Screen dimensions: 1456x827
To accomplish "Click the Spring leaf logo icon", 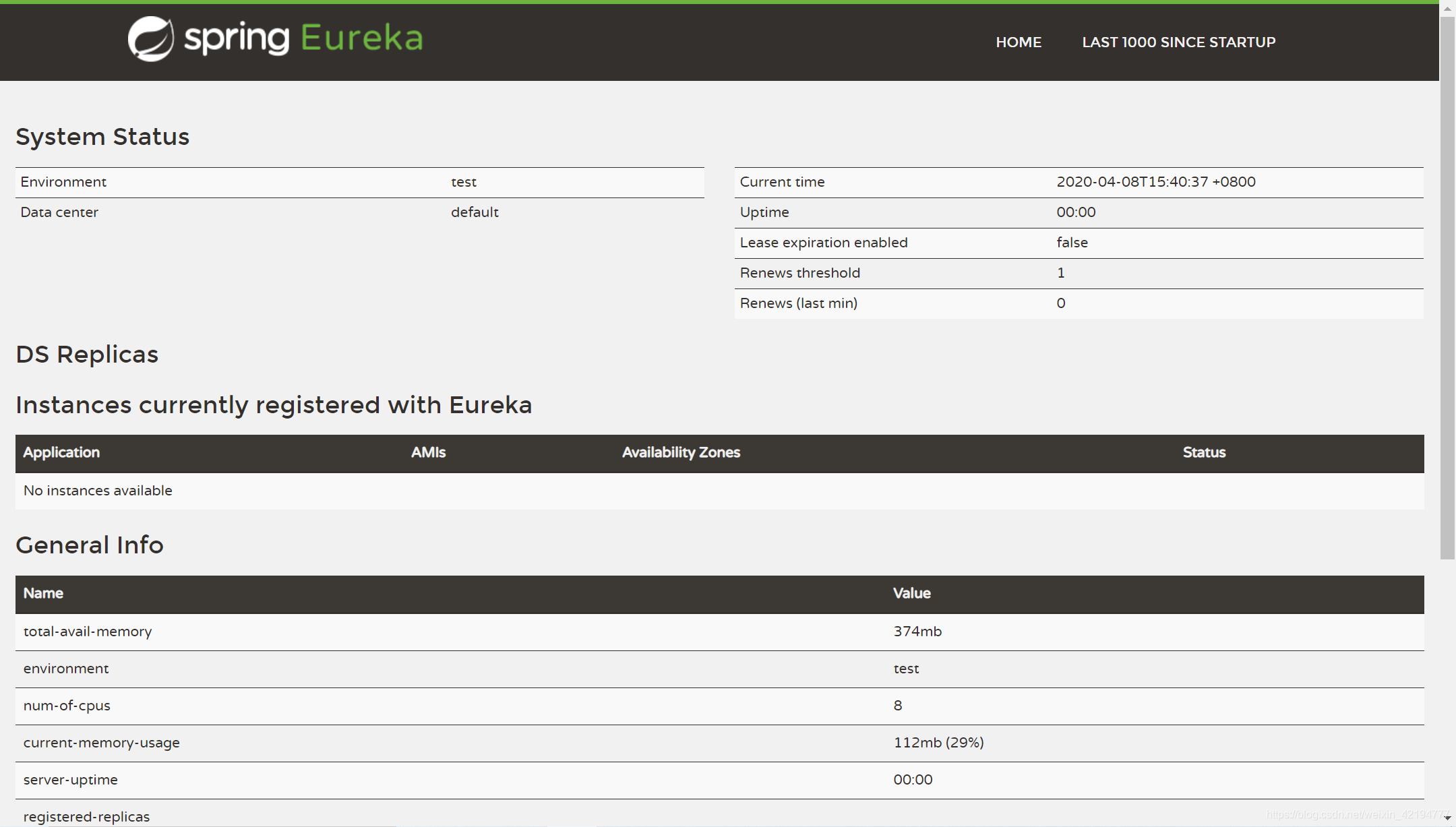I will (150, 39).
